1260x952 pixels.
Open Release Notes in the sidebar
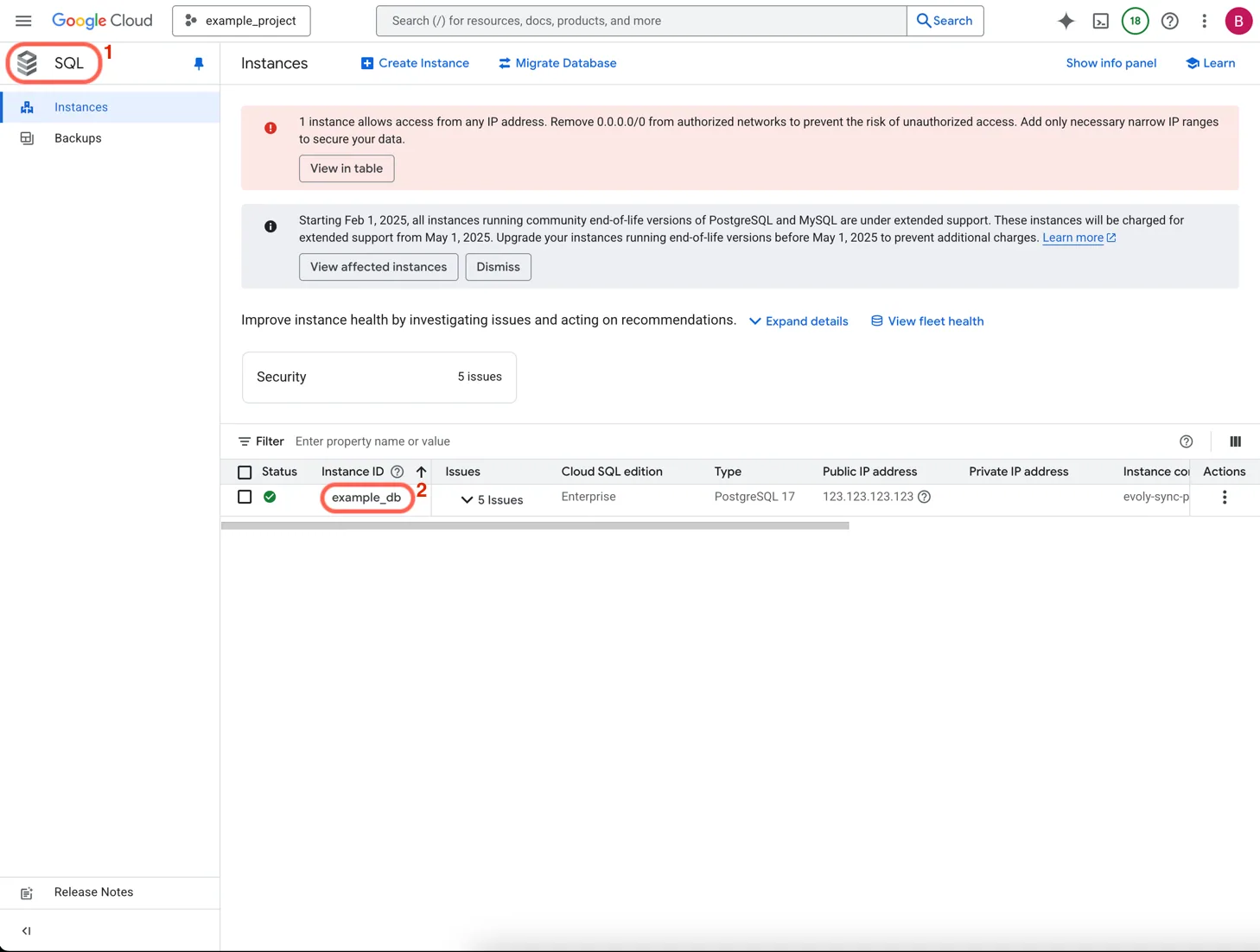click(x=110, y=892)
